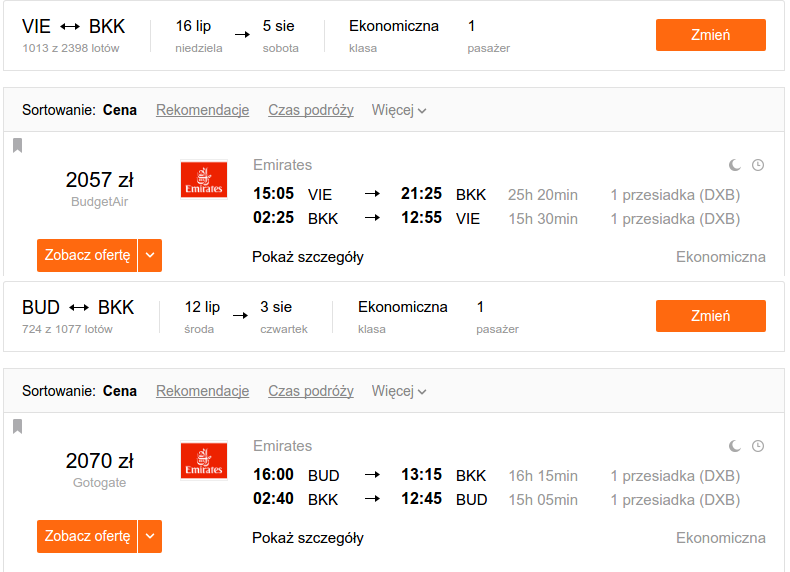Show details via Pokaż szczegóły on VIE flight
This screenshot has width=790, height=572.
point(308,257)
